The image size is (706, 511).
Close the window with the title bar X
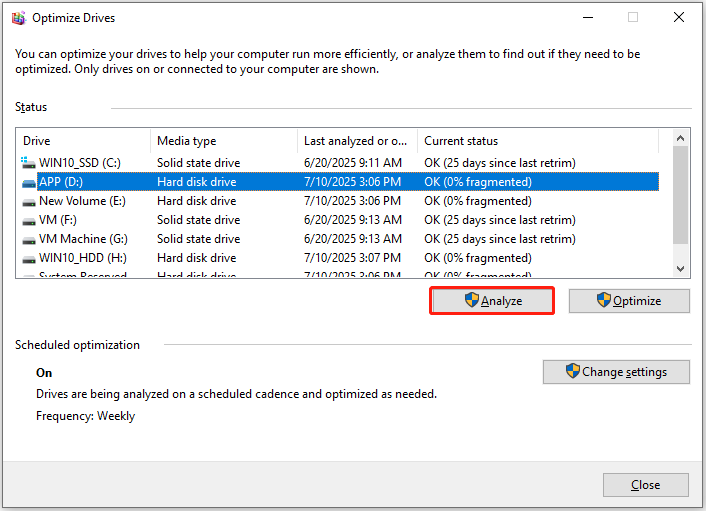pos(679,18)
